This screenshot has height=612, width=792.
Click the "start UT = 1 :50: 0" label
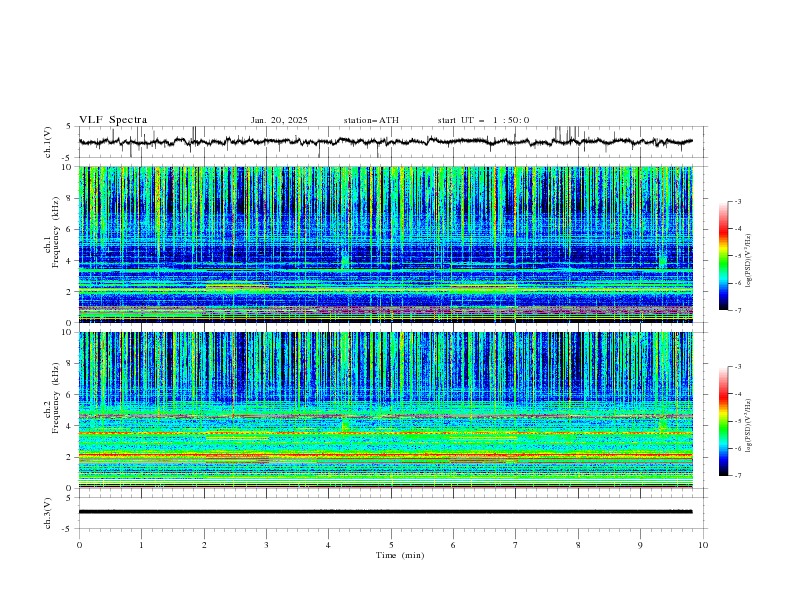[483, 120]
